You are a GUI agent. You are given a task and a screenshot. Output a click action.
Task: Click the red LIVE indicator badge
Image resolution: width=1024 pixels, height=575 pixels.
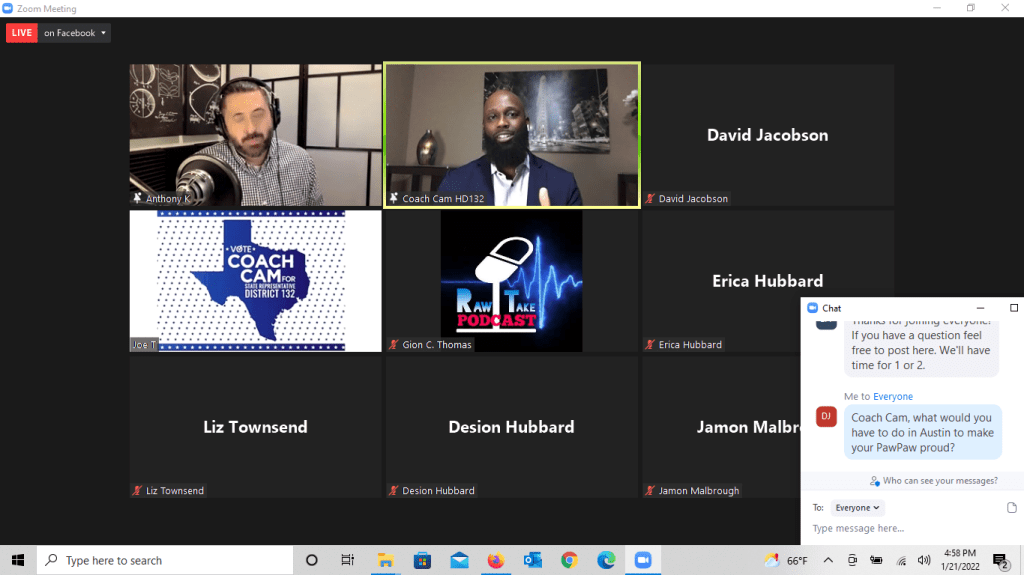pyautogui.click(x=21, y=33)
